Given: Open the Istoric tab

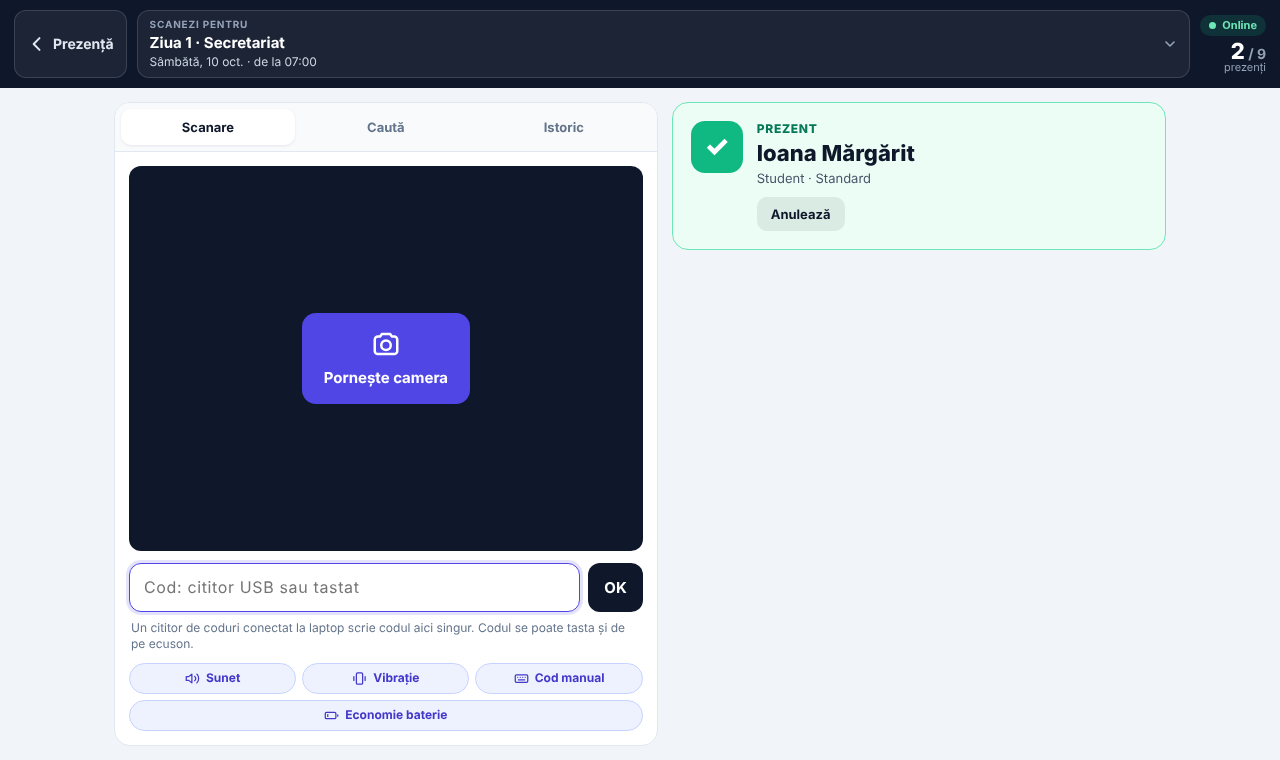Looking at the screenshot, I should pos(564,127).
